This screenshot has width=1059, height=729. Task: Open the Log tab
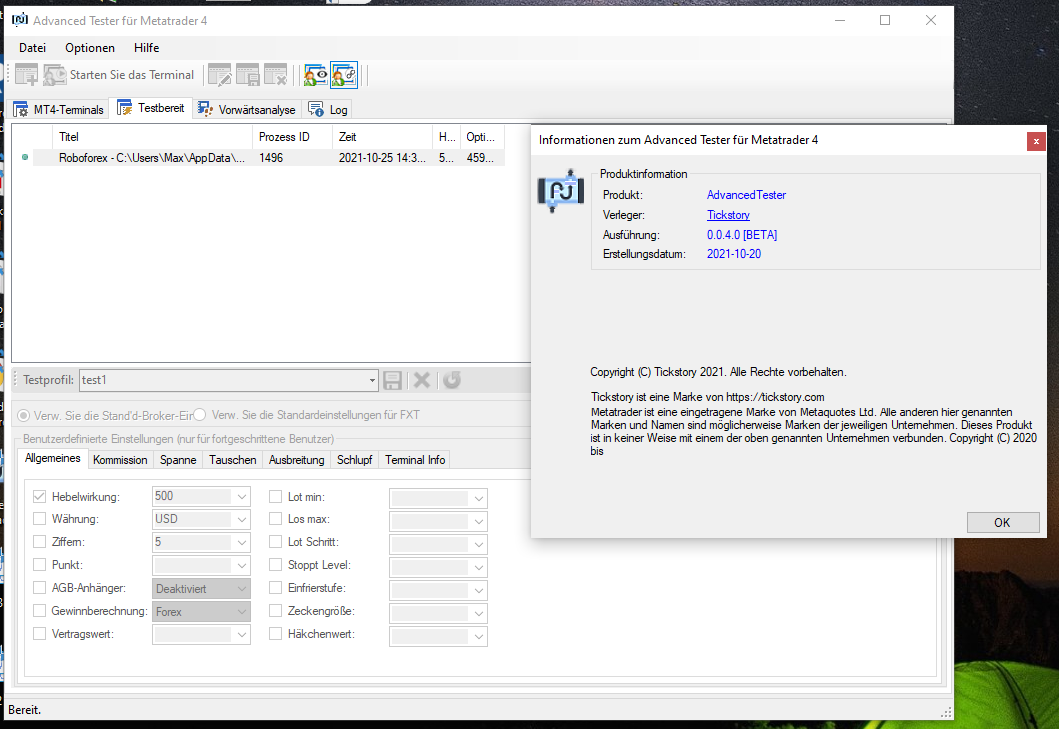click(328, 109)
